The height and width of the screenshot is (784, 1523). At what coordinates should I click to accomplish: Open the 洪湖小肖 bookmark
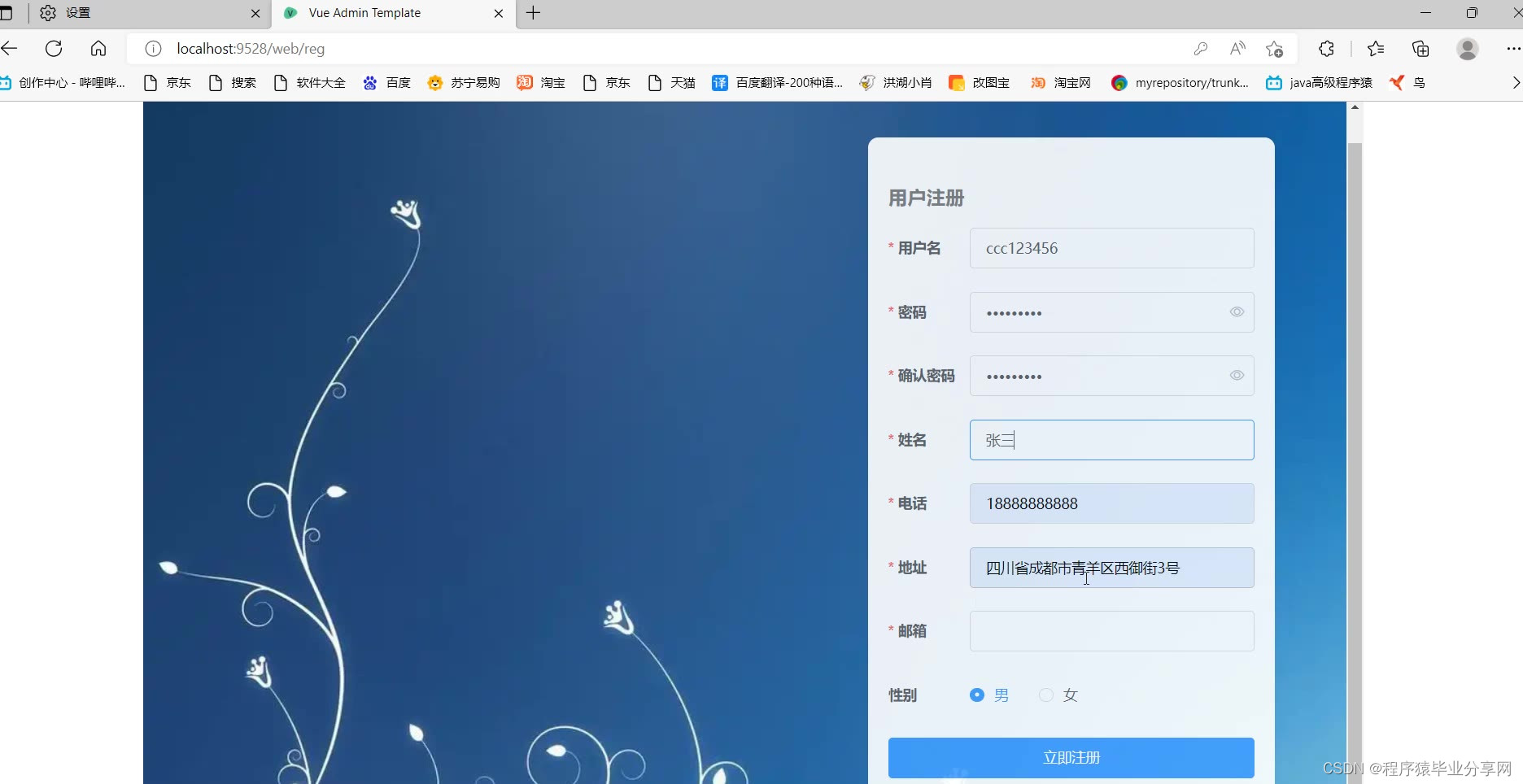pos(897,83)
